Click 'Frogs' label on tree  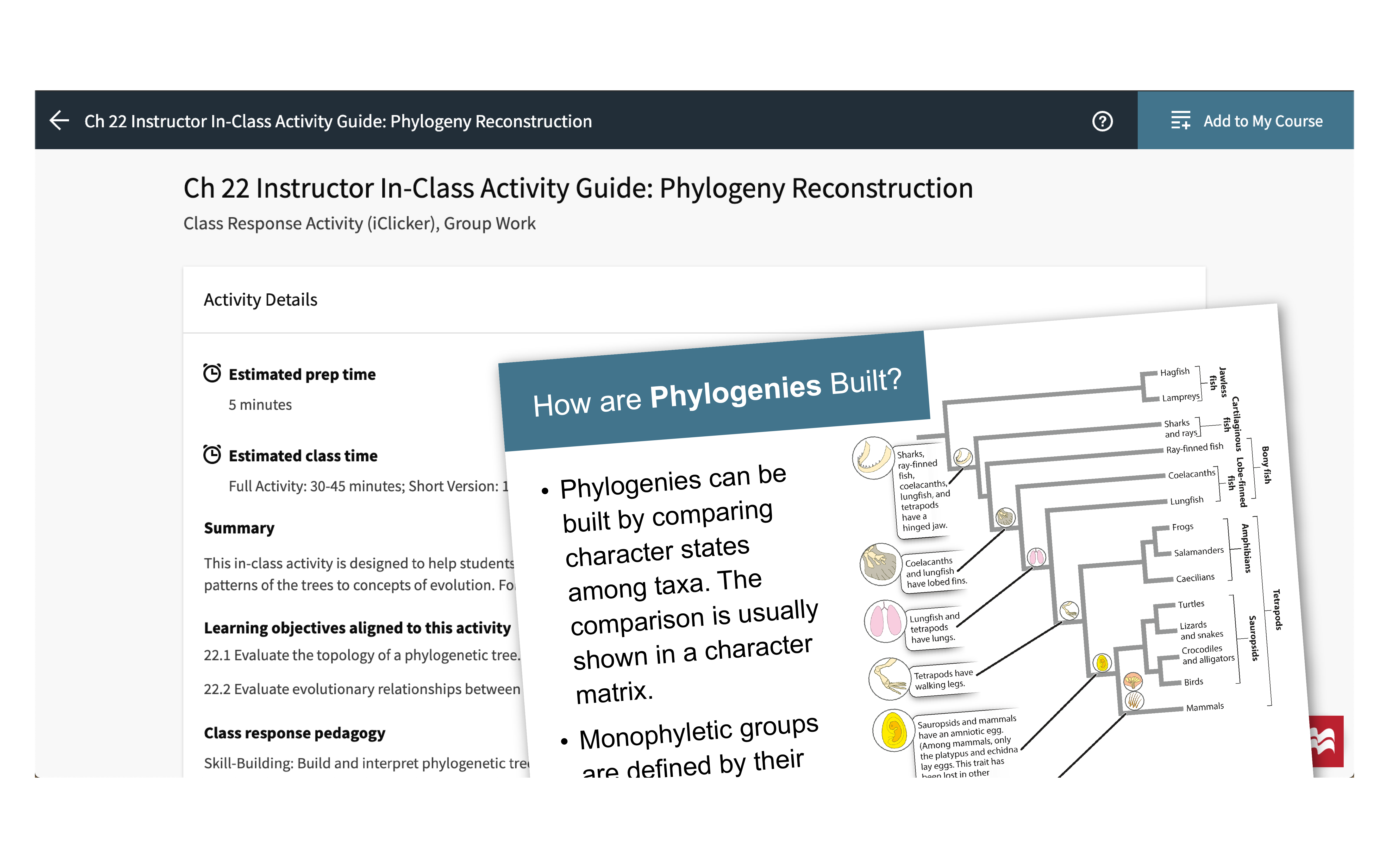[1182, 526]
